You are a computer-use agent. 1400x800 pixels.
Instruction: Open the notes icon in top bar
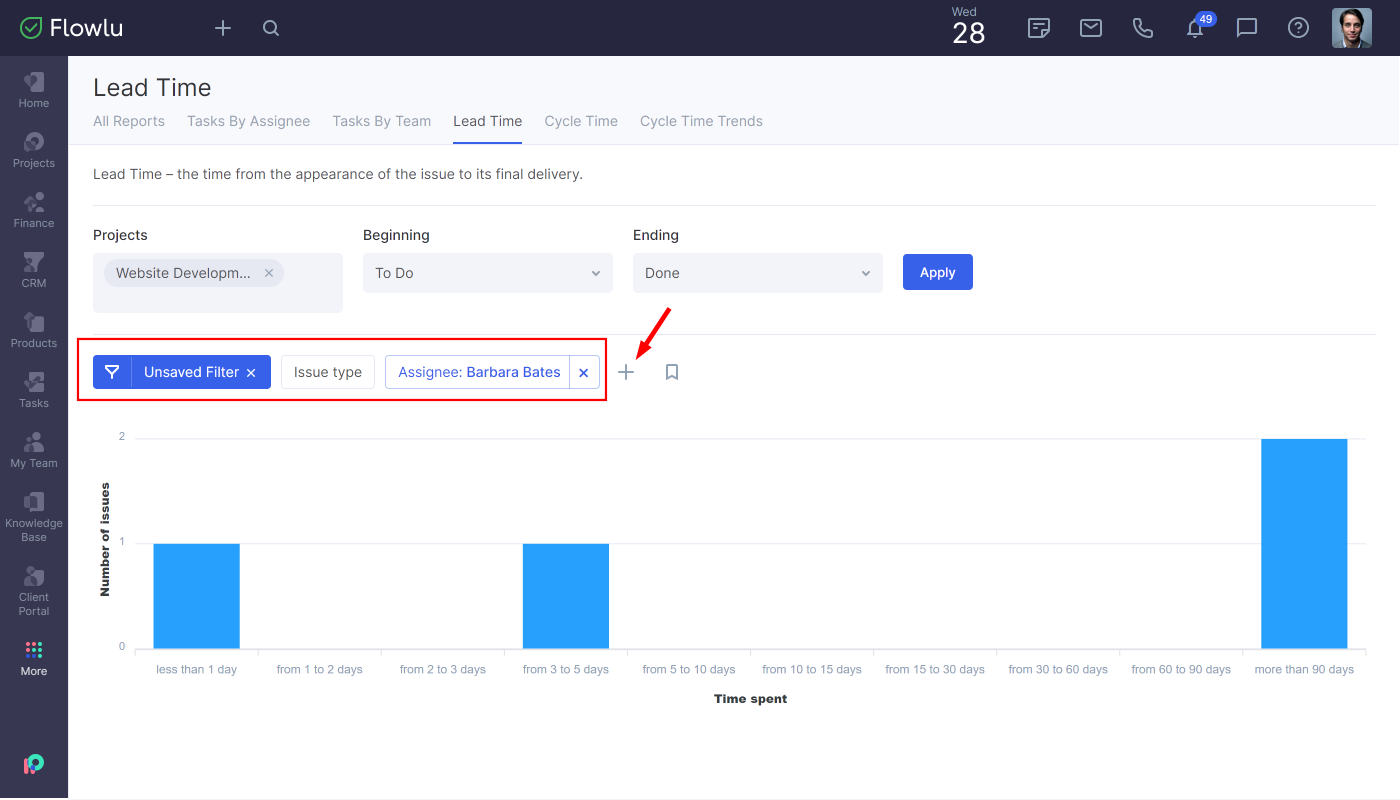(x=1039, y=28)
